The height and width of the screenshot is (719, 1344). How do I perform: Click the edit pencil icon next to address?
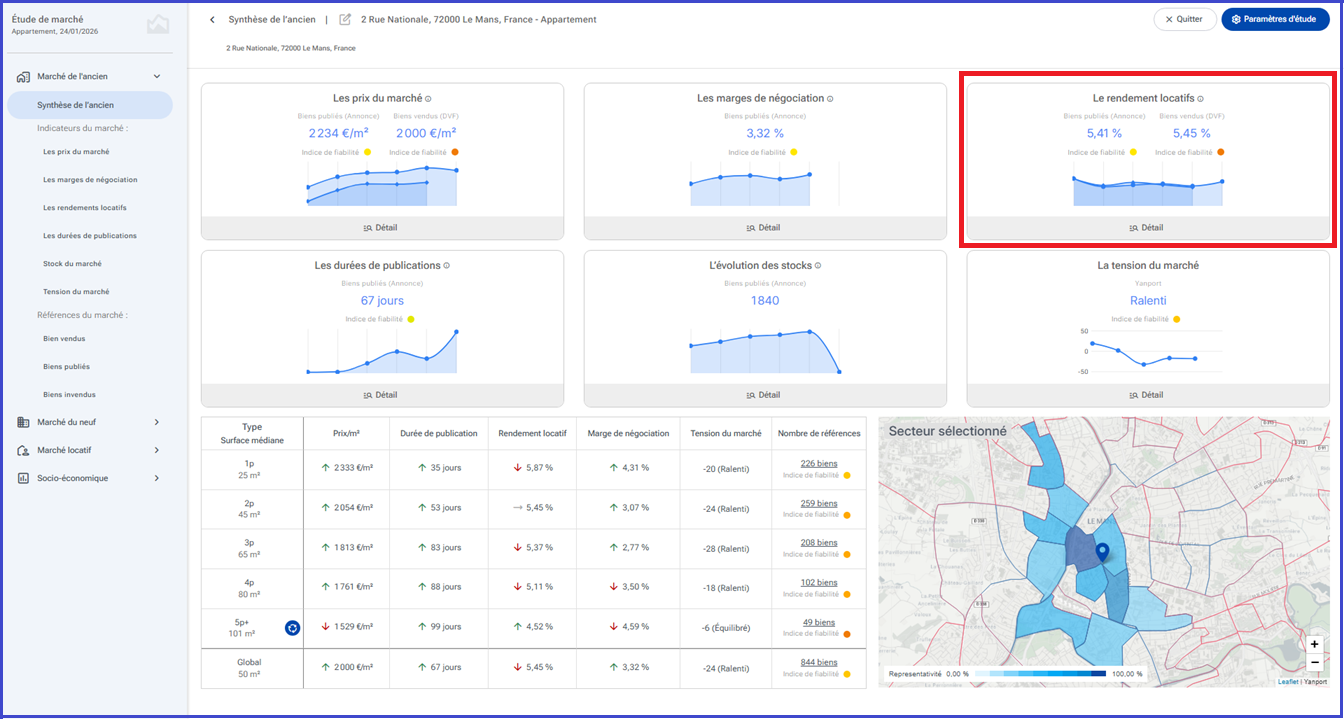[x=345, y=19]
